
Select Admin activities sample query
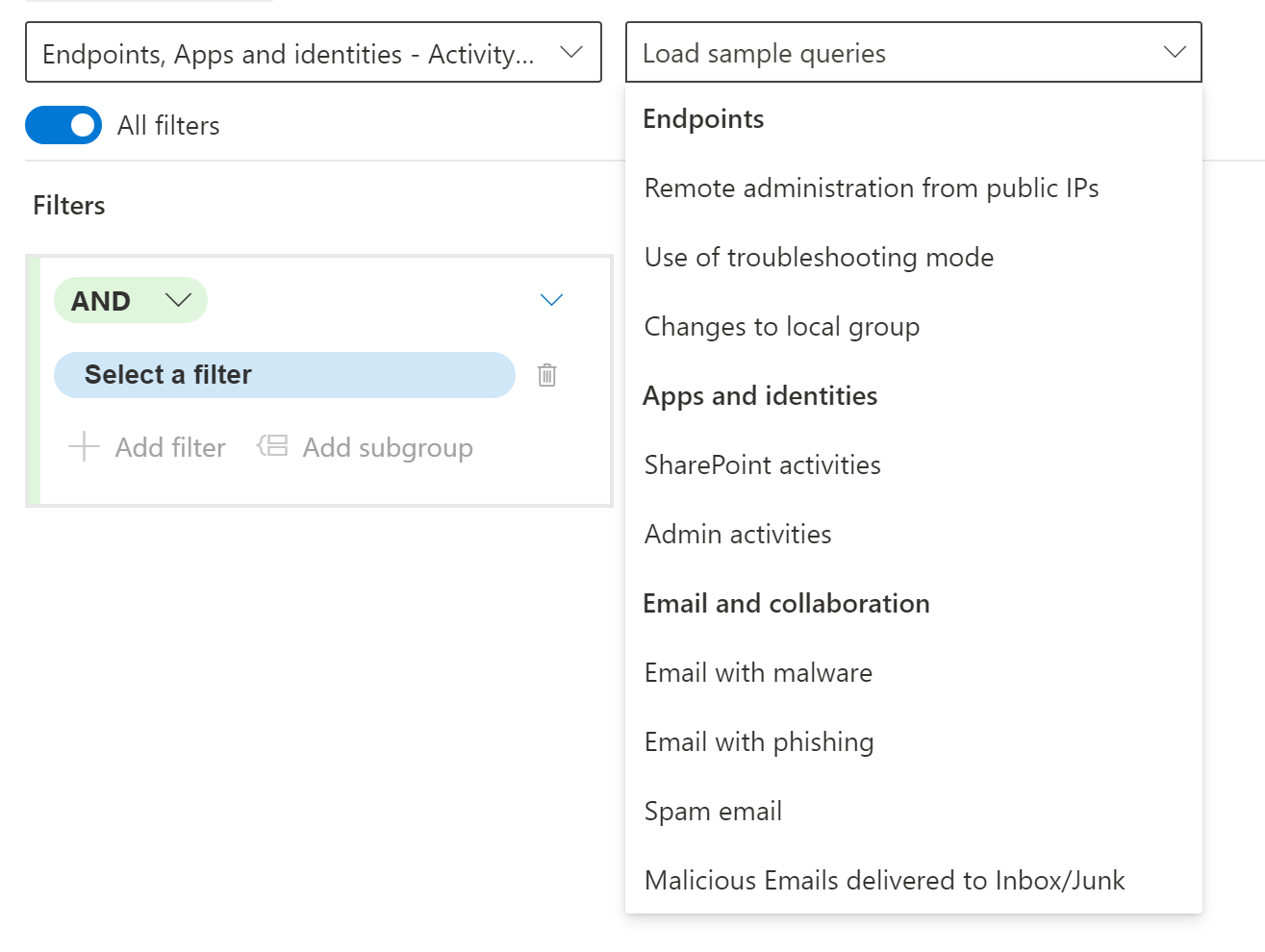738,535
